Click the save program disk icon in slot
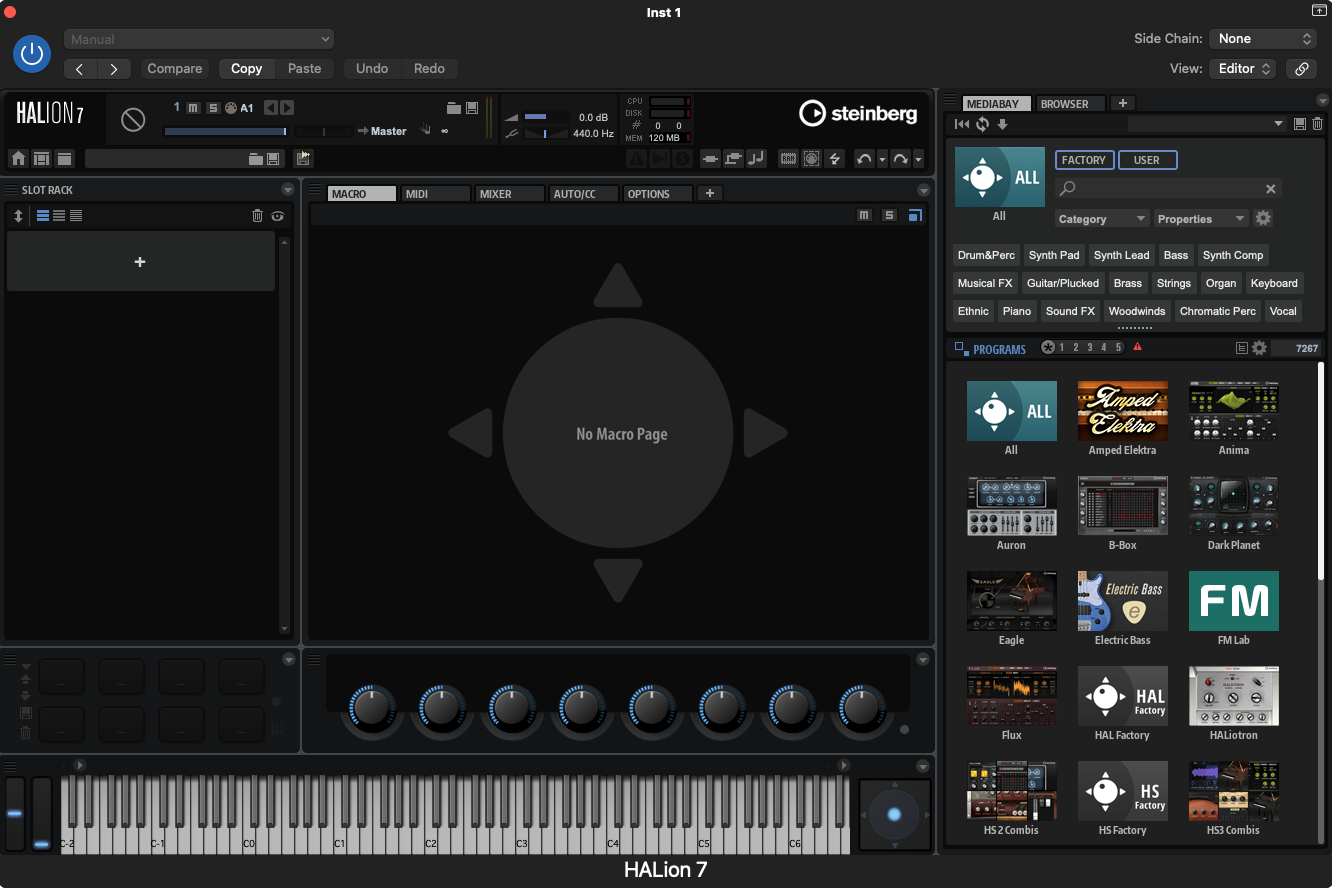 [x=472, y=108]
